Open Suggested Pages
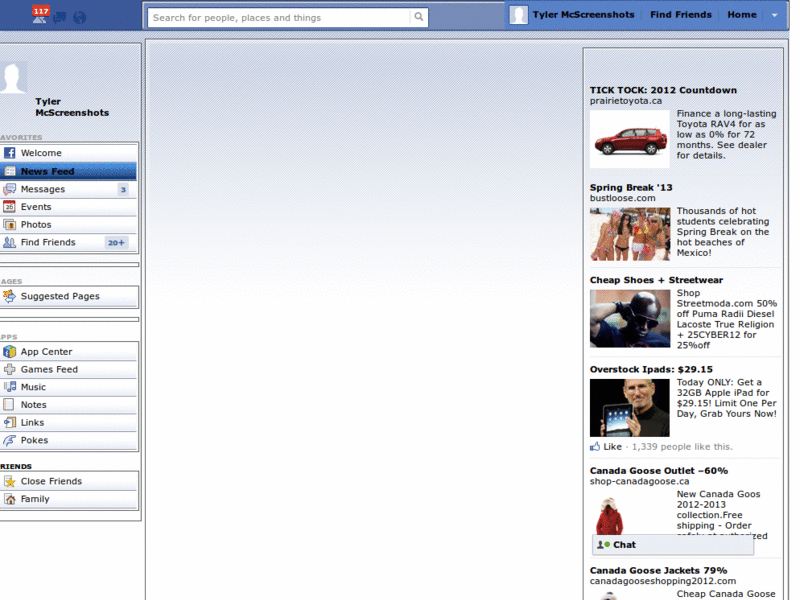Image resolution: width=800 pixels, height=600 pixels. tap(69, 296)
